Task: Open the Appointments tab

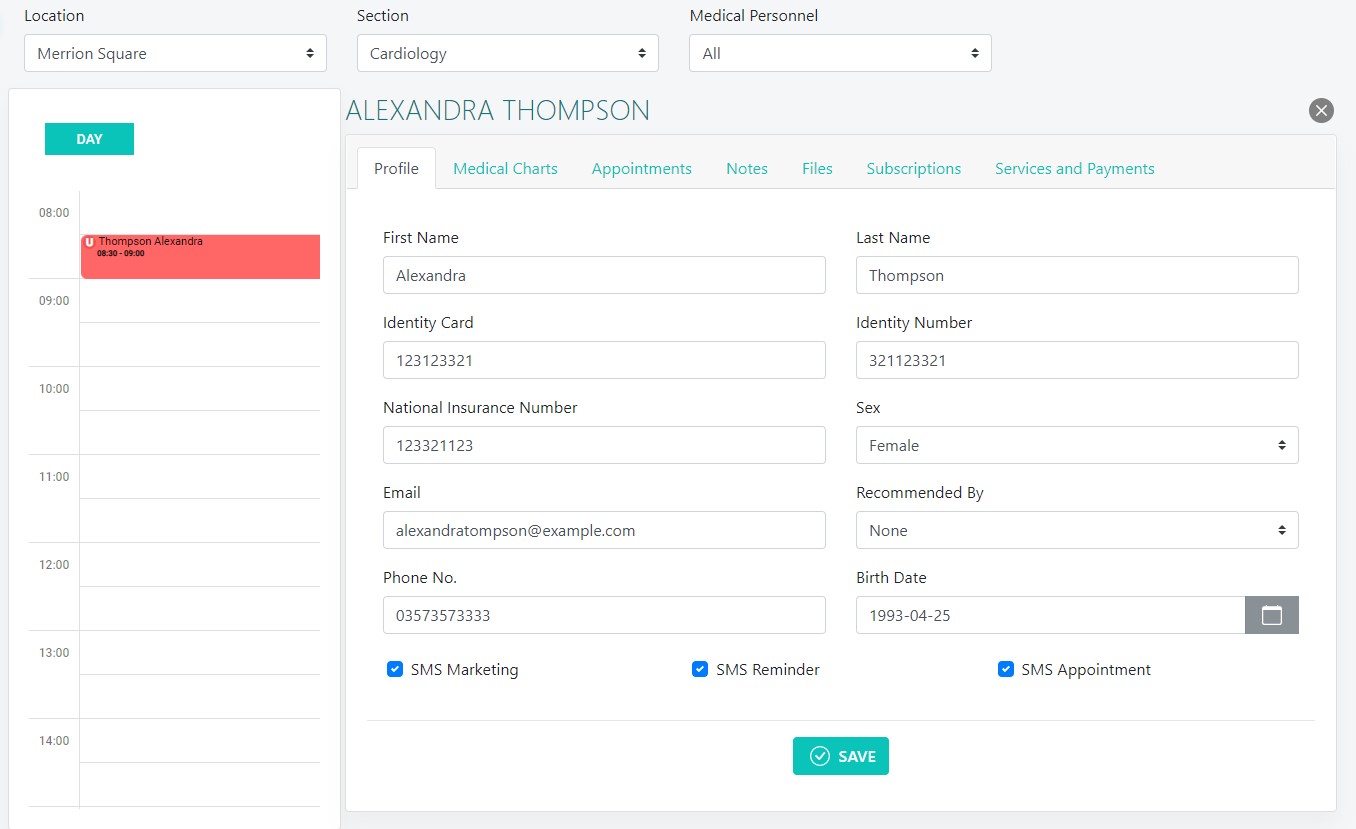Action: [x=641, y=169]
